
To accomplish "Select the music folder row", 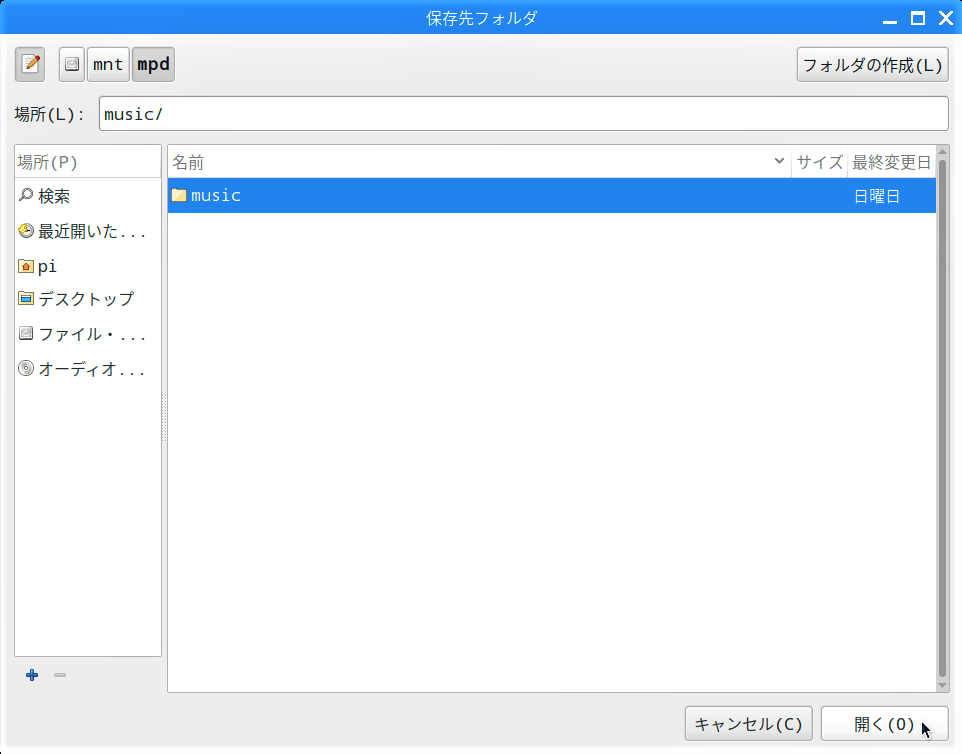I will coord(552,196).
